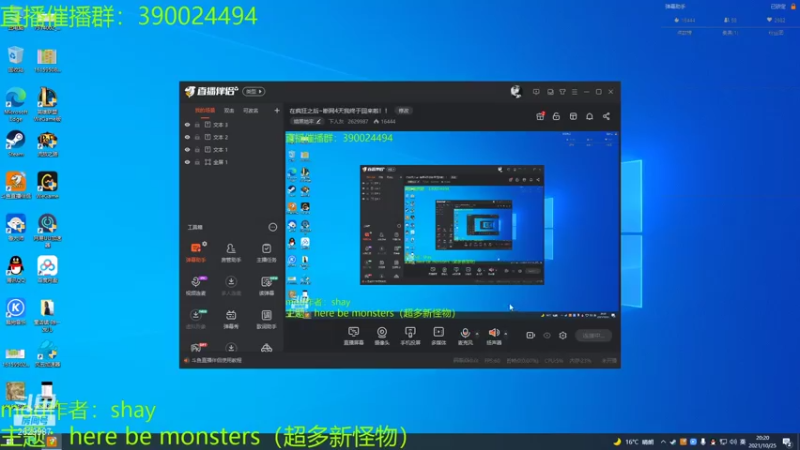Image resolution: width=800 pixels, height=450 pixels.
Task: Hide the 文本 1 source layer
Action: click(187, 149)
